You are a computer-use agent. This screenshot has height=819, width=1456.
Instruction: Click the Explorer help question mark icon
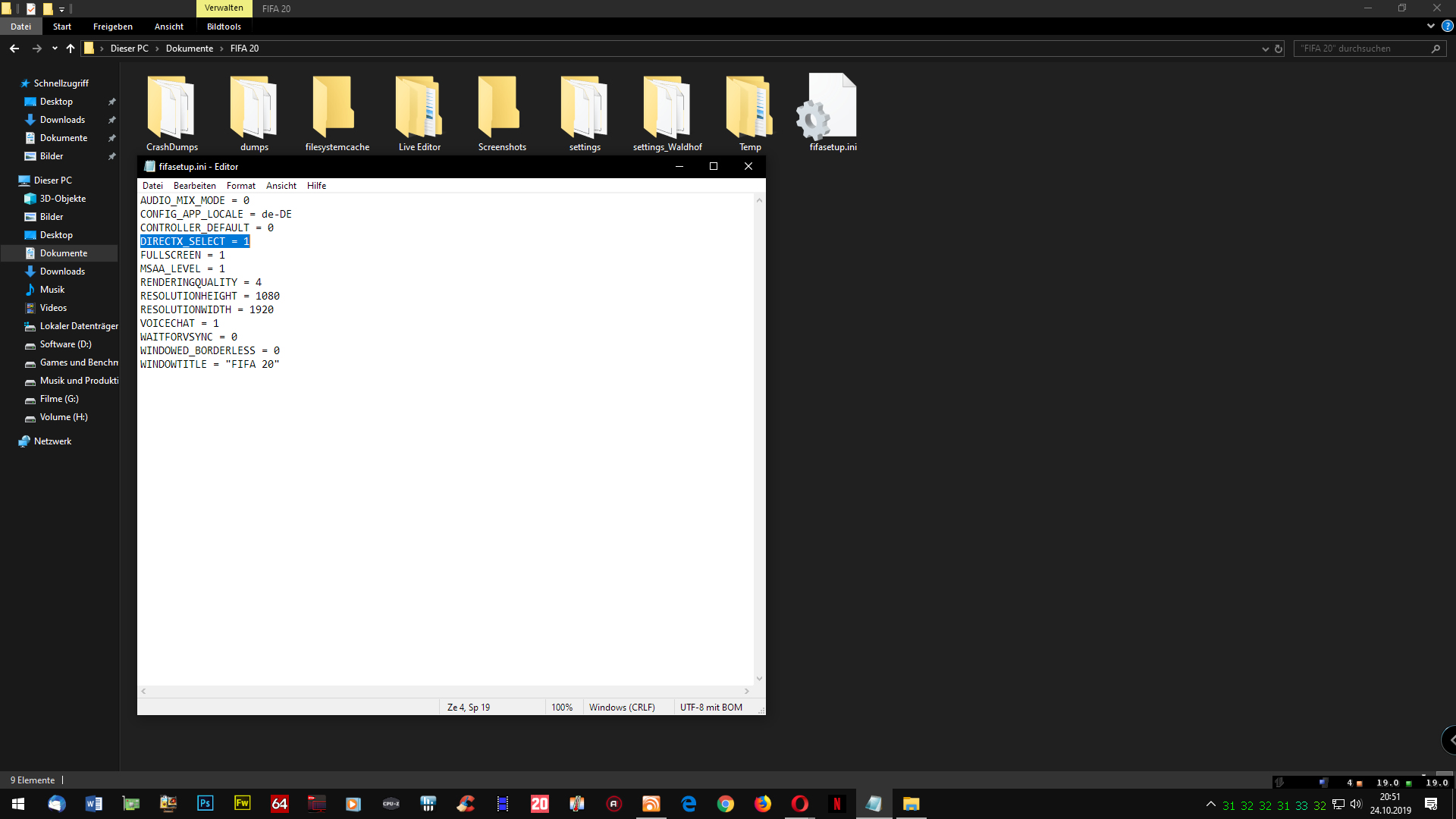click(x=1447, y=26)
